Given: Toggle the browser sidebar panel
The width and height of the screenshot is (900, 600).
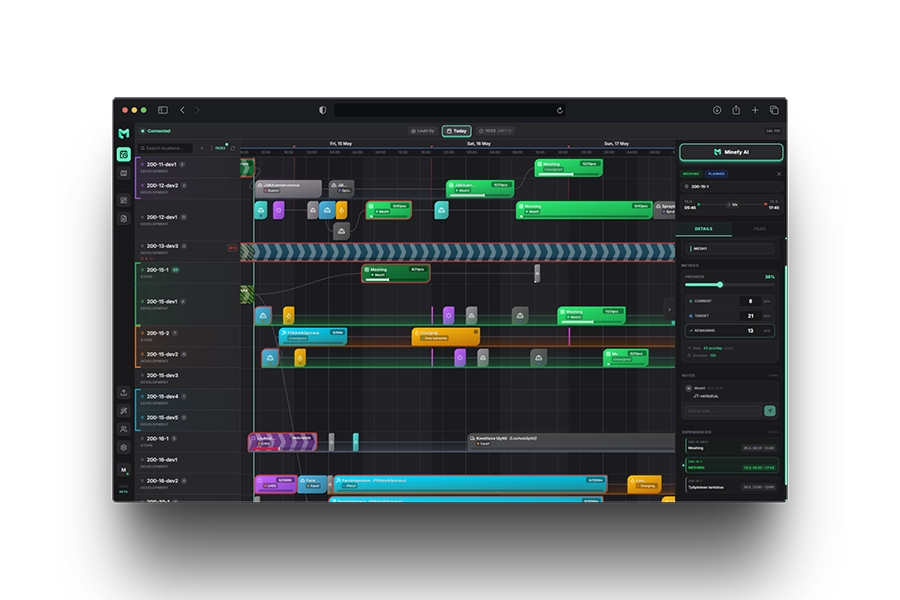Looking at the screenshot, I should (x=163, y=110).
